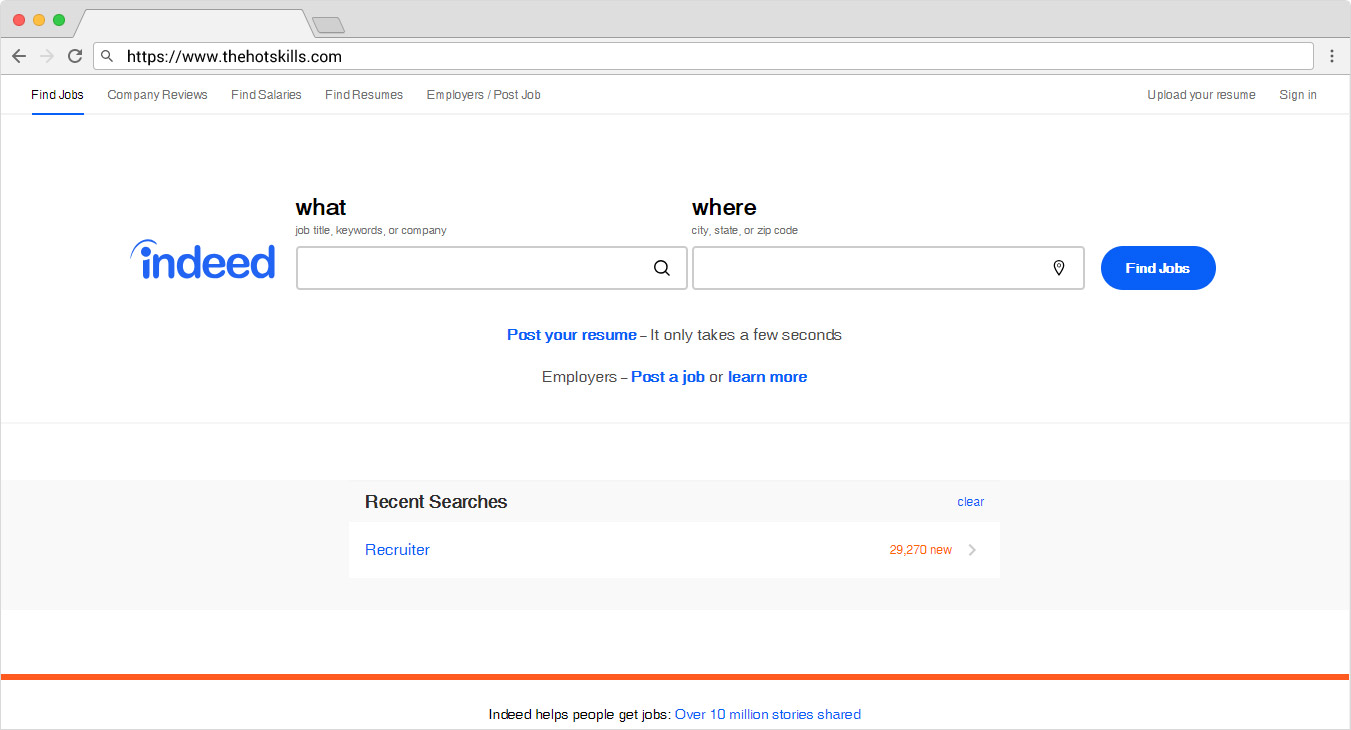
Task: Click the Recent Searches heading
Action: point(436,502)
